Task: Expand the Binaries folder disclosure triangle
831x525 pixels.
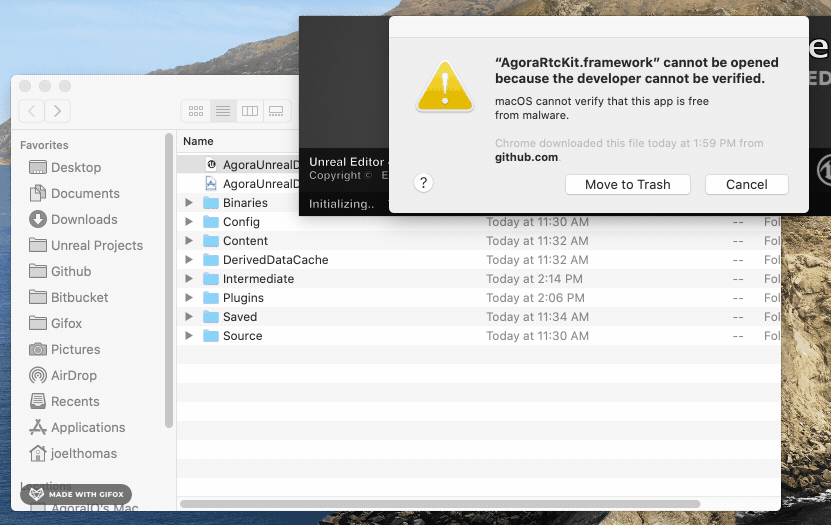Action: coord(189,203)
